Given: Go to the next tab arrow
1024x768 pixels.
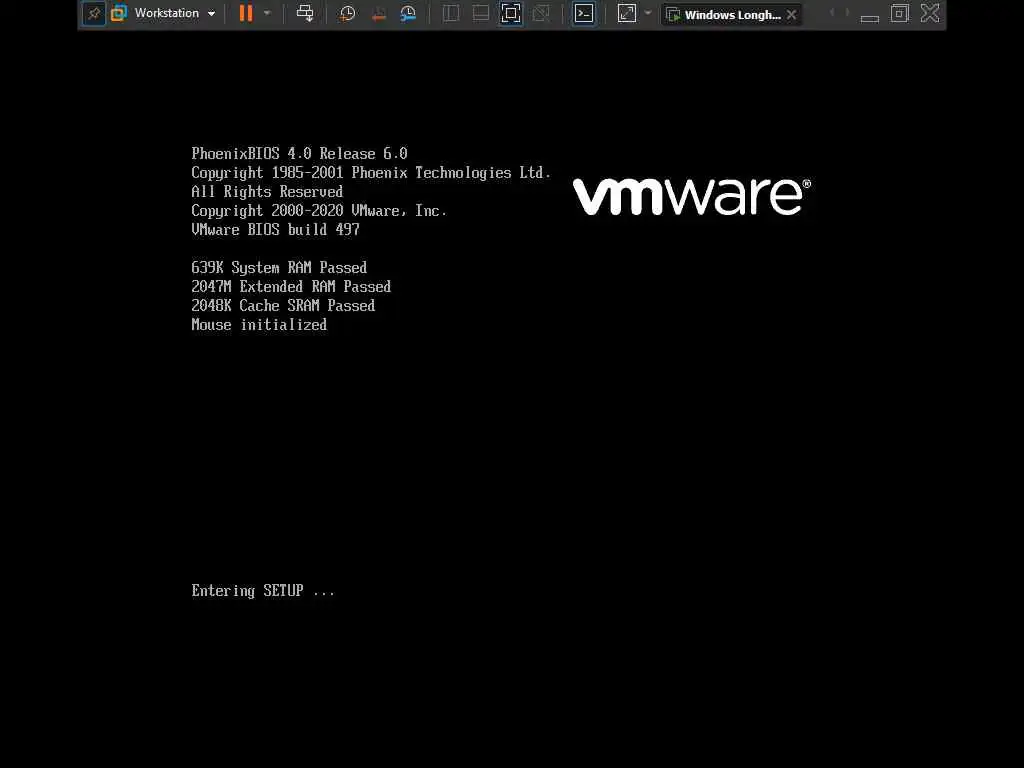Looking at the screenshot, I should 847,12.
